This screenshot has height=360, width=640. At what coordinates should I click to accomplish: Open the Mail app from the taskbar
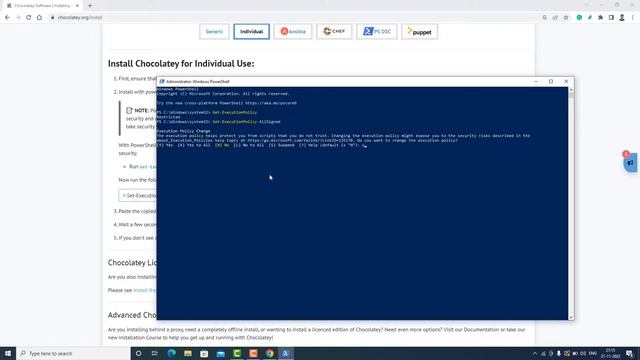point(220,353)
